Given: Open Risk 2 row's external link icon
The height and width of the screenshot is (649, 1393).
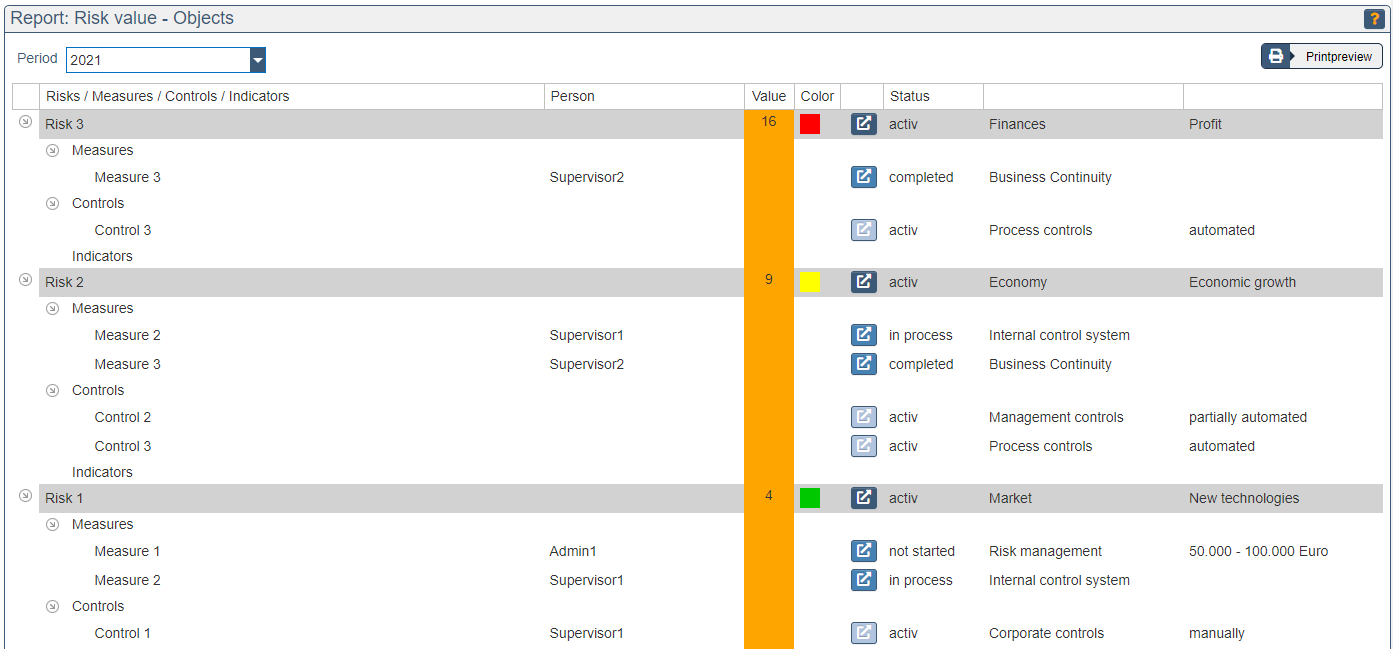Looking at the screenshot, I should point(863,282).
